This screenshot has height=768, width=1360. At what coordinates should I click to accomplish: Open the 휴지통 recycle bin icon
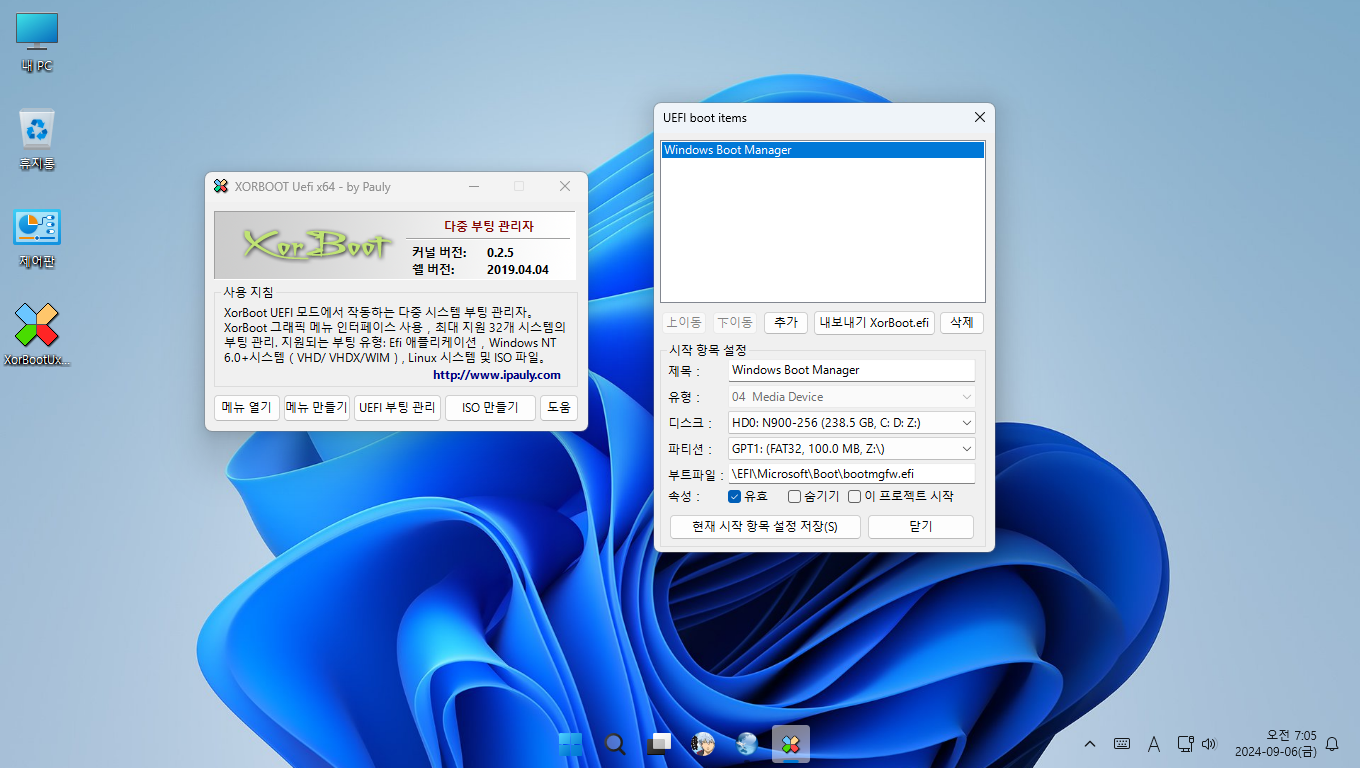click(37, 140)
